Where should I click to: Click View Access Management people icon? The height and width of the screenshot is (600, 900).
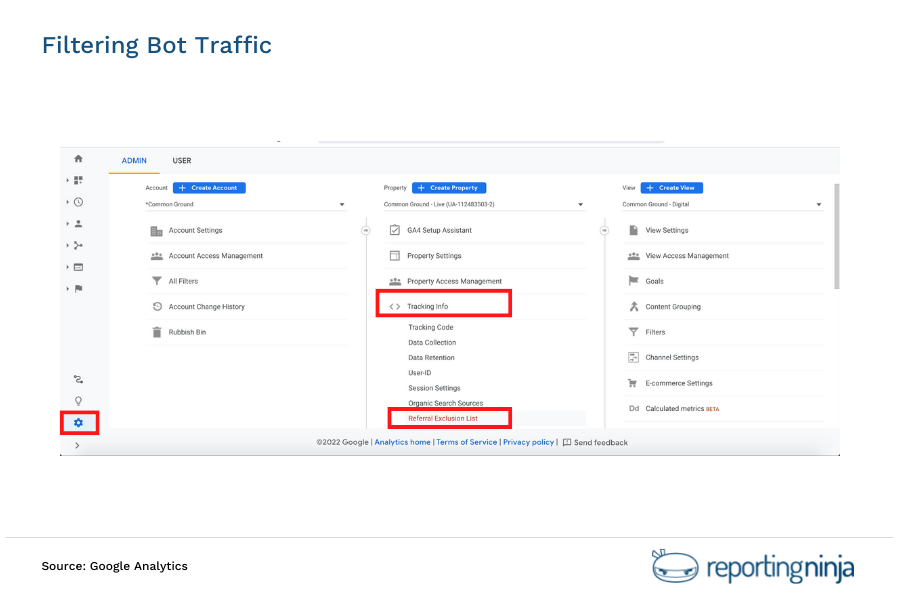click(634, 256)
